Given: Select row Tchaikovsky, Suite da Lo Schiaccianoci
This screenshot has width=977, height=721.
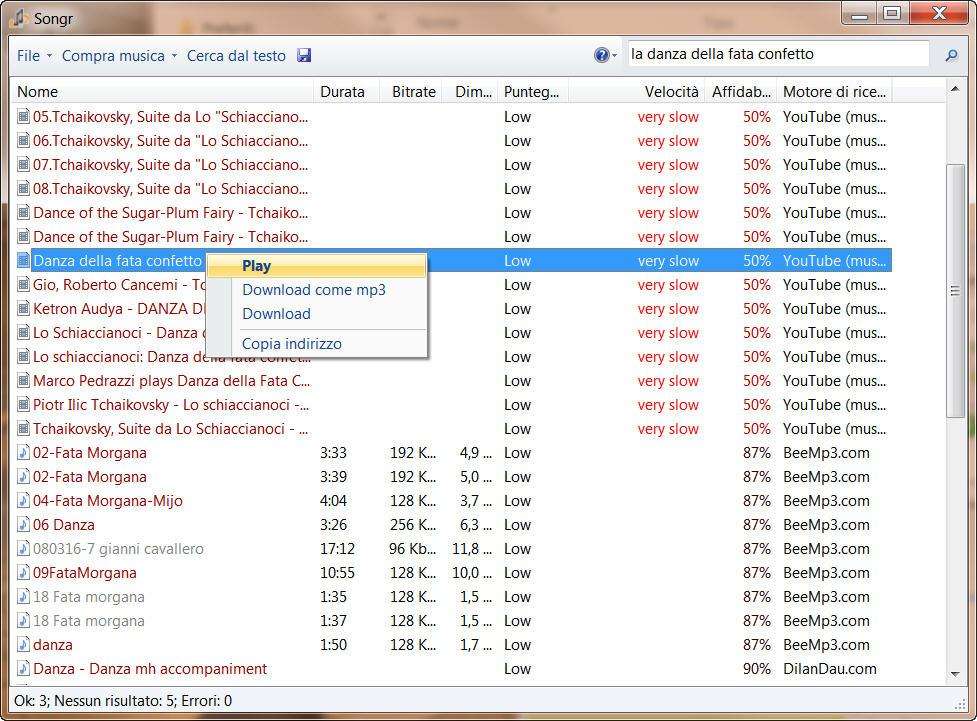Looking at the screenshot, I should [452, 429].
